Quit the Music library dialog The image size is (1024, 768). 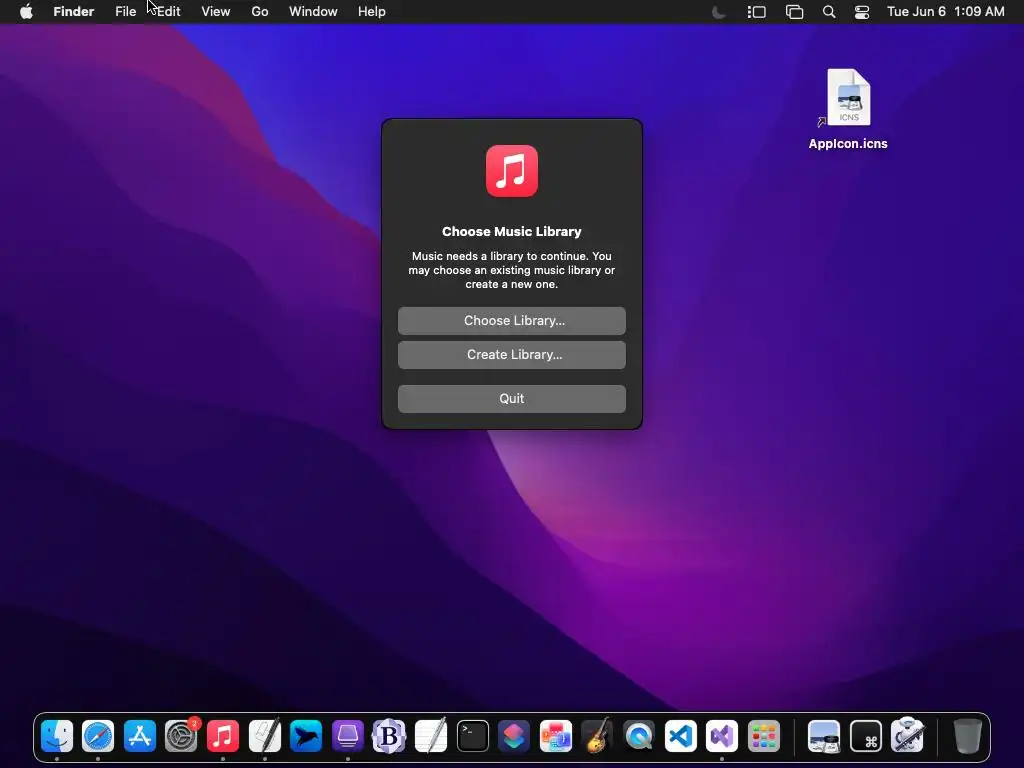[x=511, y=398]
